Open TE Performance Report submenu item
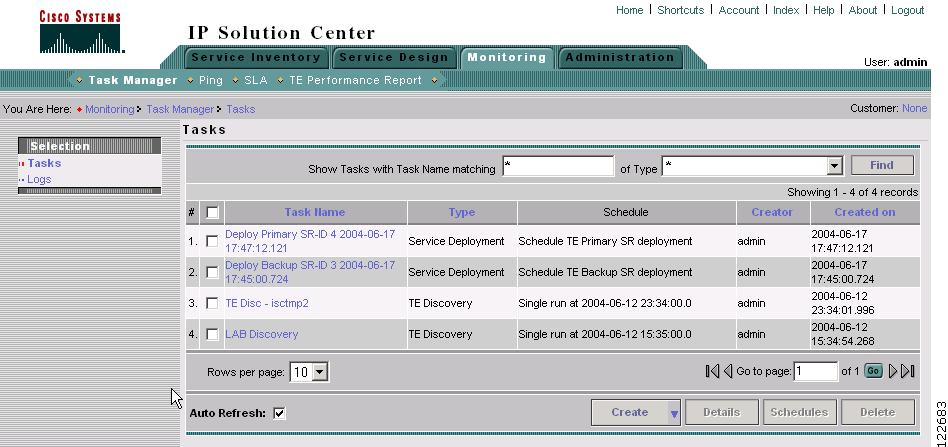 356,80
